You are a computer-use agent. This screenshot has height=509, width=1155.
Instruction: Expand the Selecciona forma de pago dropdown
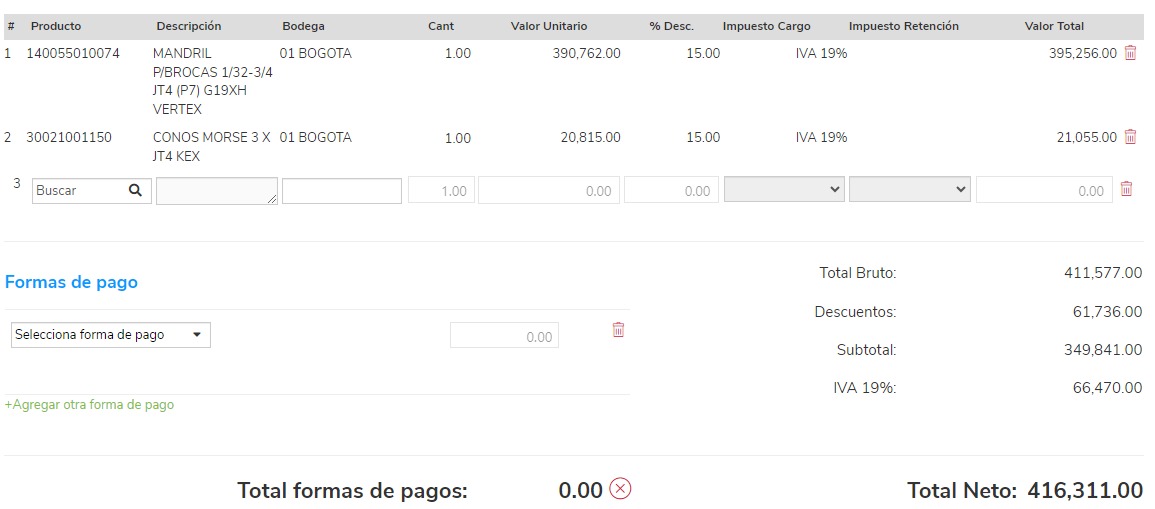coord(110,335)
